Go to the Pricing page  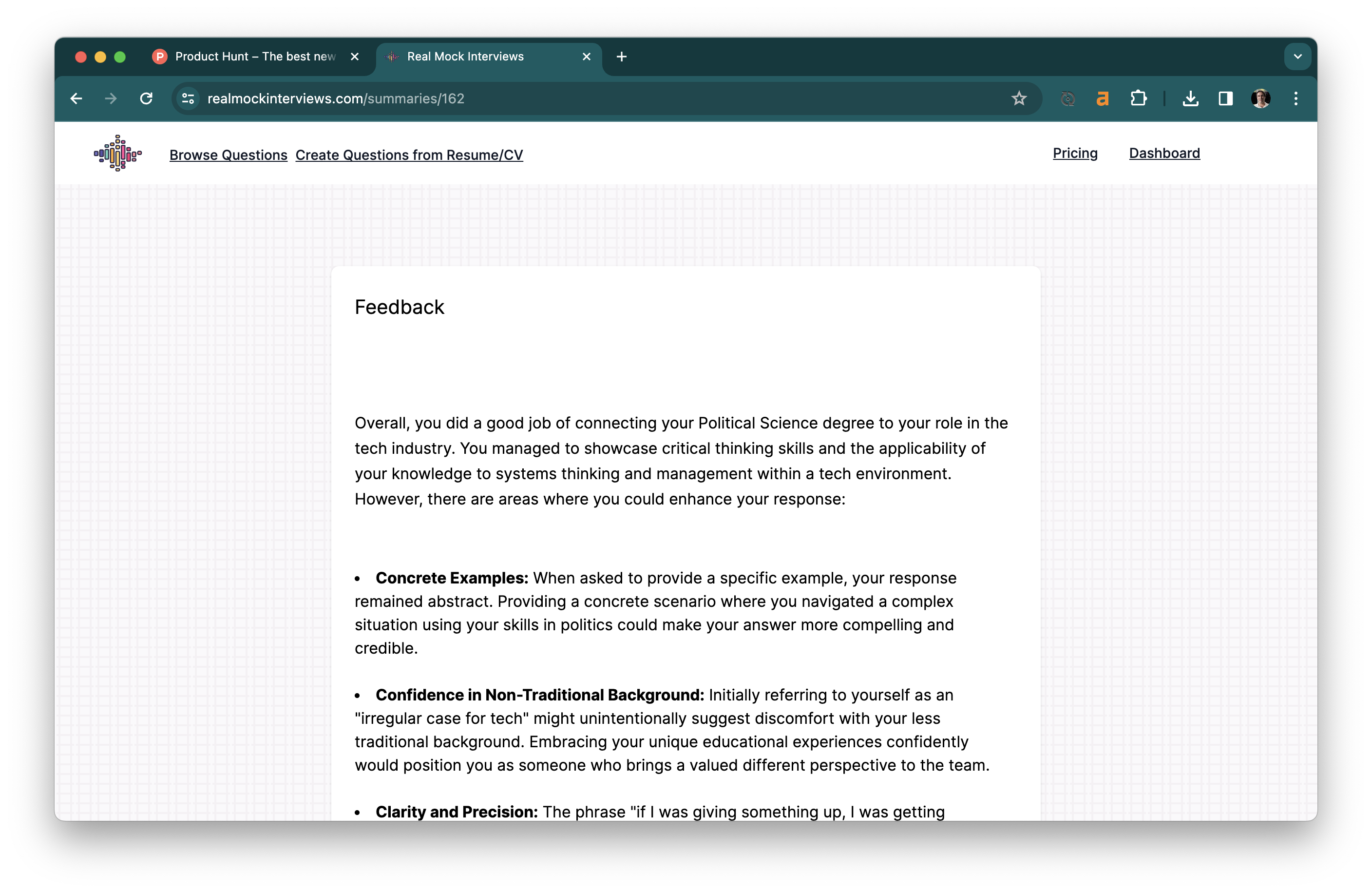1075,154
